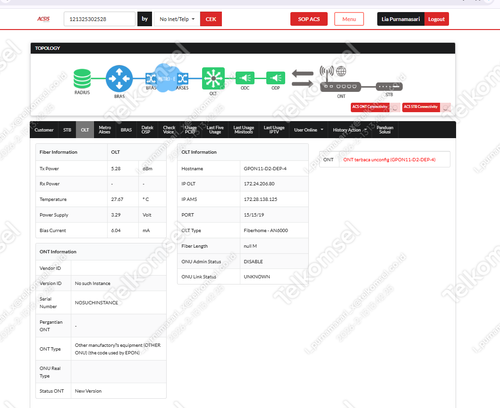This screenshot has width=500, height=408.
Task: Expand the History Action dropdown
Action: [x=350, y=130]
